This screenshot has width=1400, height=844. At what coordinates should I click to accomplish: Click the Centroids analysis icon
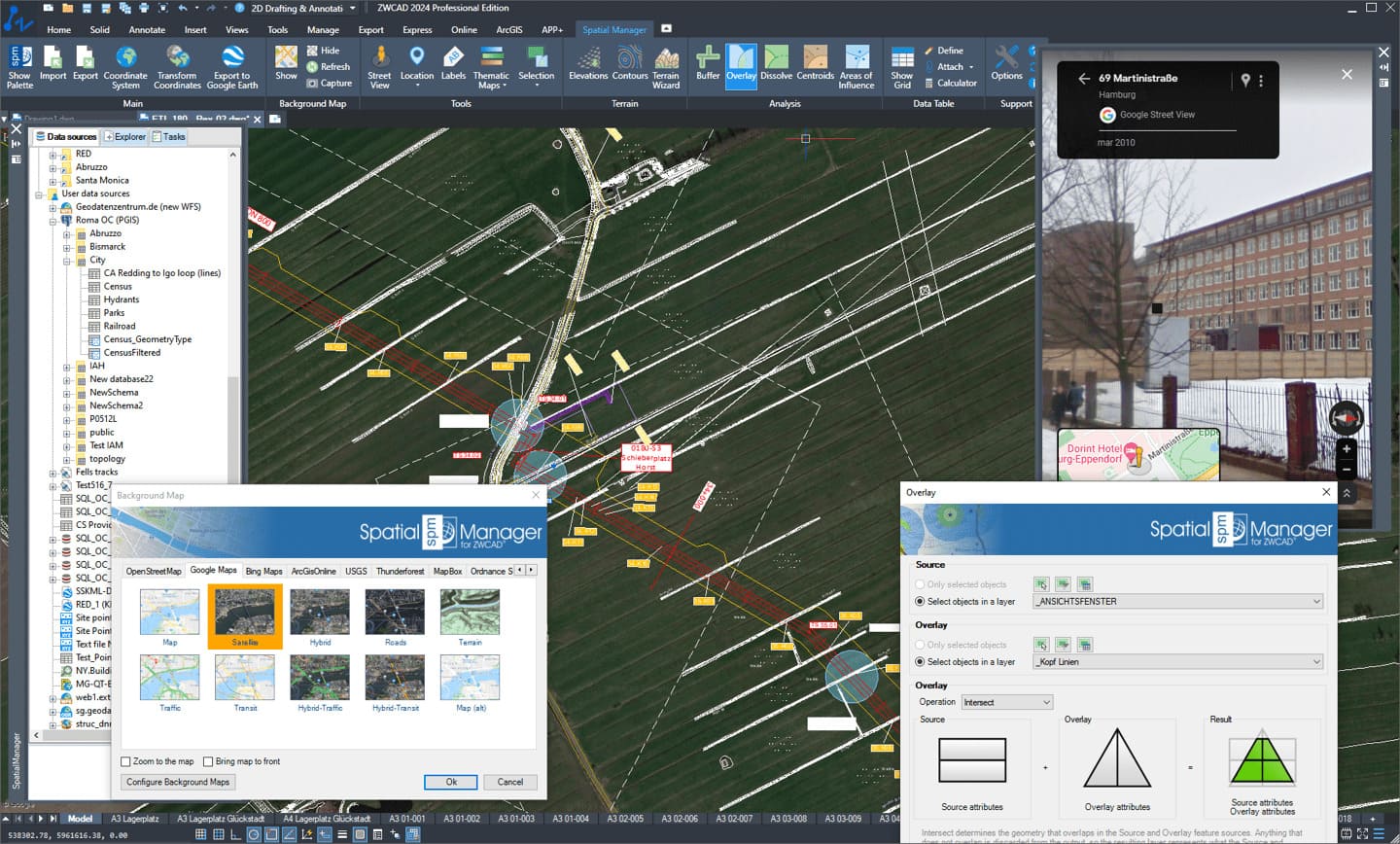pyautogui.click(x=816, y=64)
